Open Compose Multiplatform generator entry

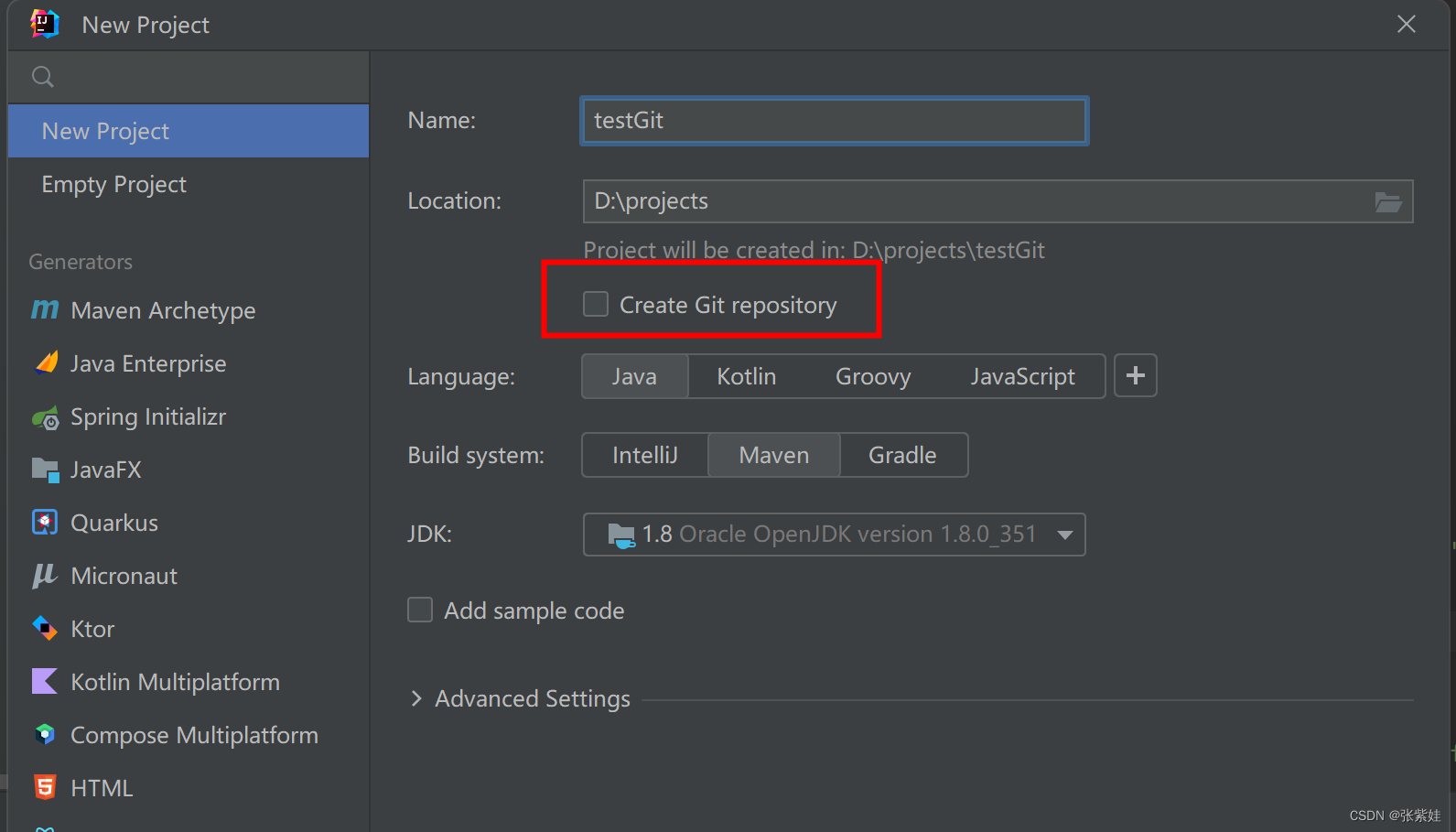point(189,735)
